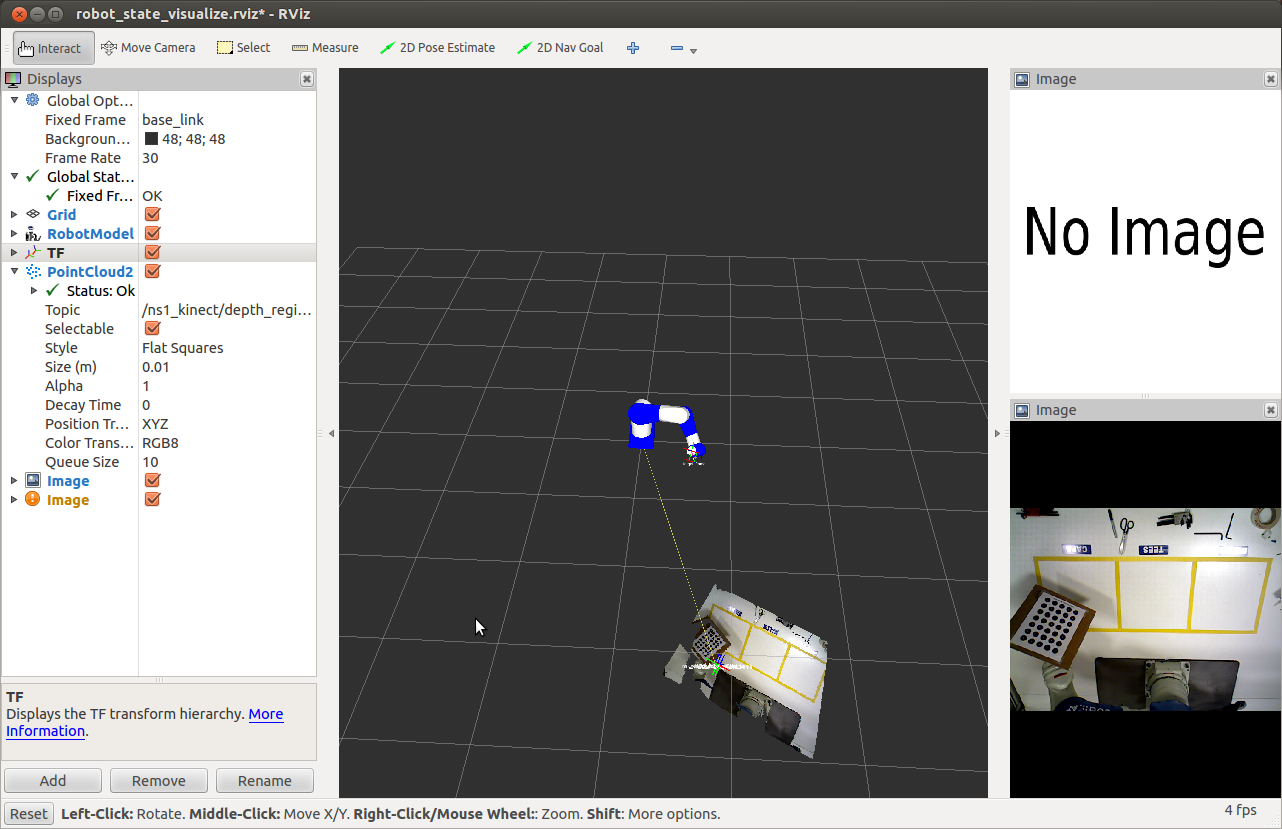This screenshot has height=829, width=1282.
Task: Click the minus remove-tool icon
Action: (677, 48)
